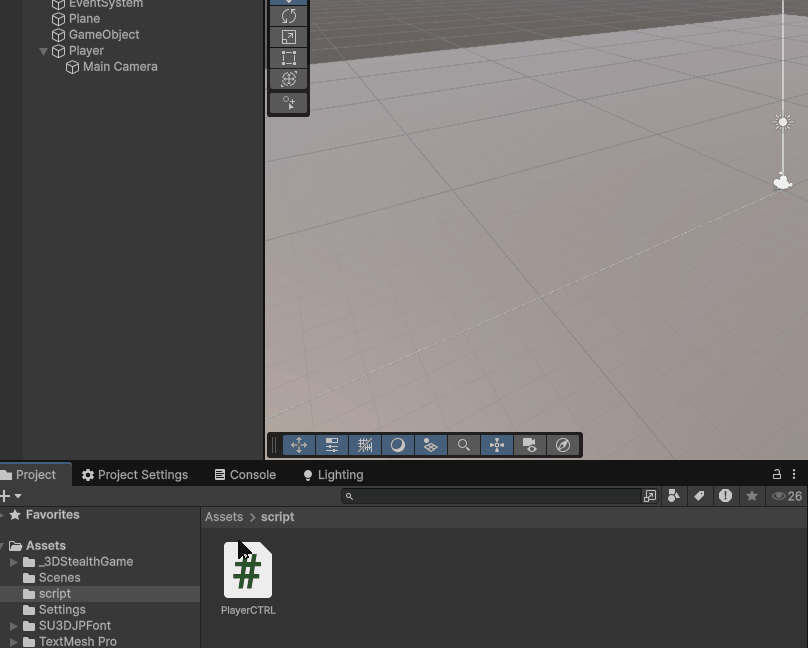The height and width of the screenshot is (648, 808).
Task: Select the Main Camera object
Action: 119,67
